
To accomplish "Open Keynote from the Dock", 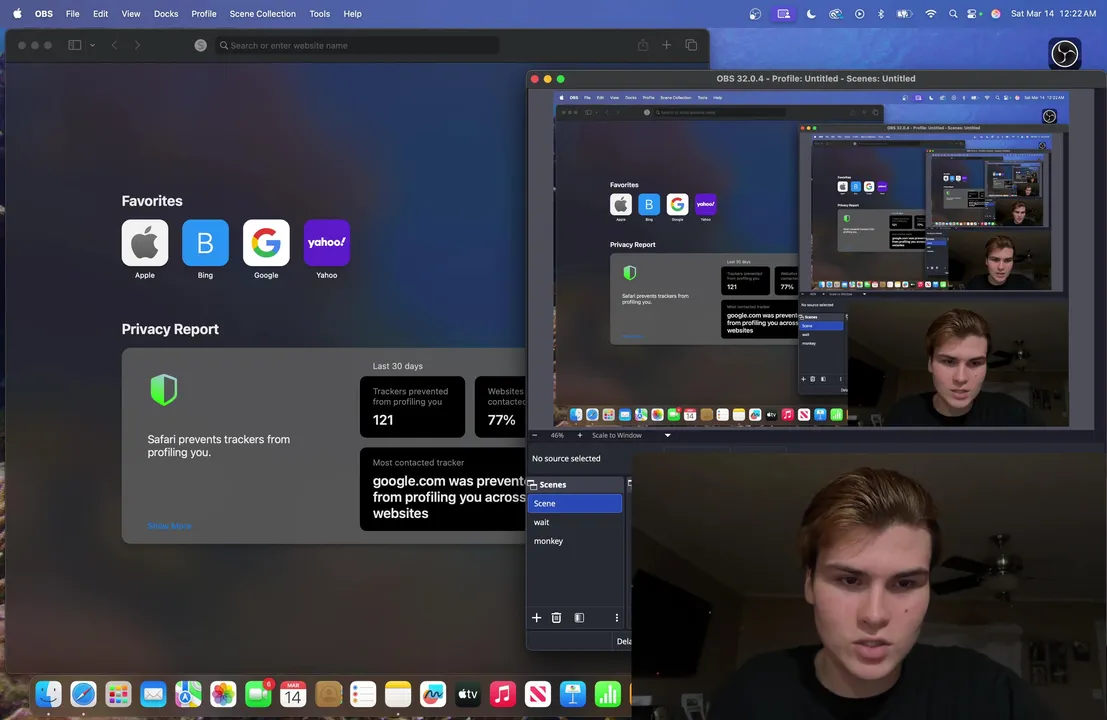I will pyautogui.click(x=573, y=695).
